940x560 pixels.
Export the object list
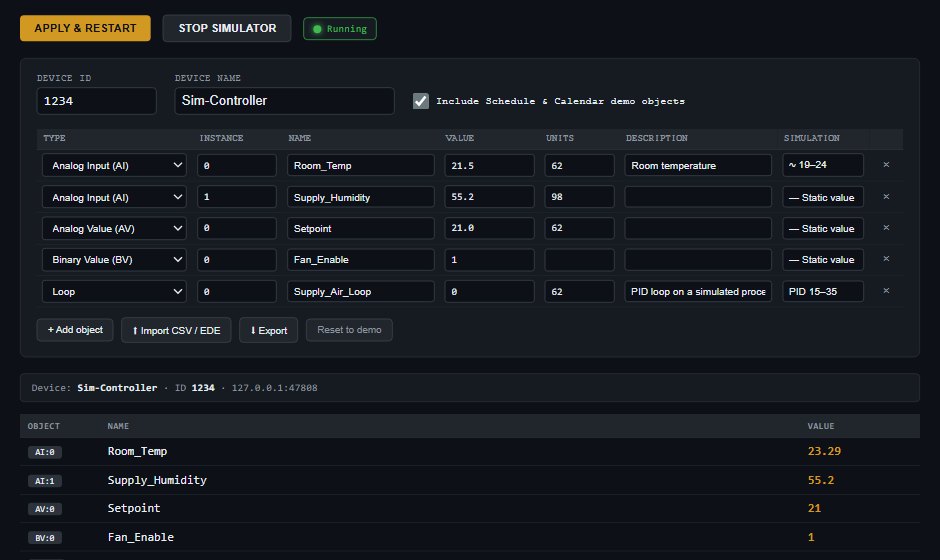[269, 330]
